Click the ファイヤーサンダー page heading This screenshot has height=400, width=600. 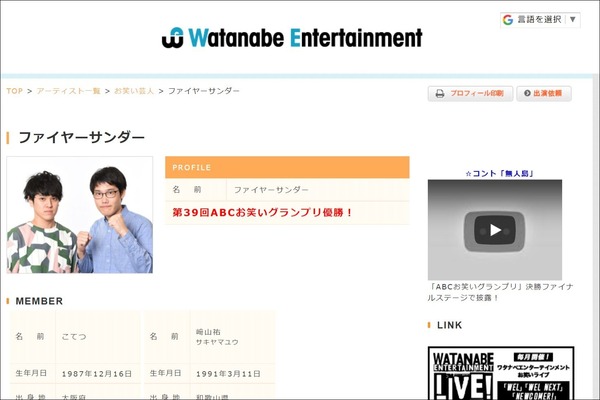[x=82, y=137]
